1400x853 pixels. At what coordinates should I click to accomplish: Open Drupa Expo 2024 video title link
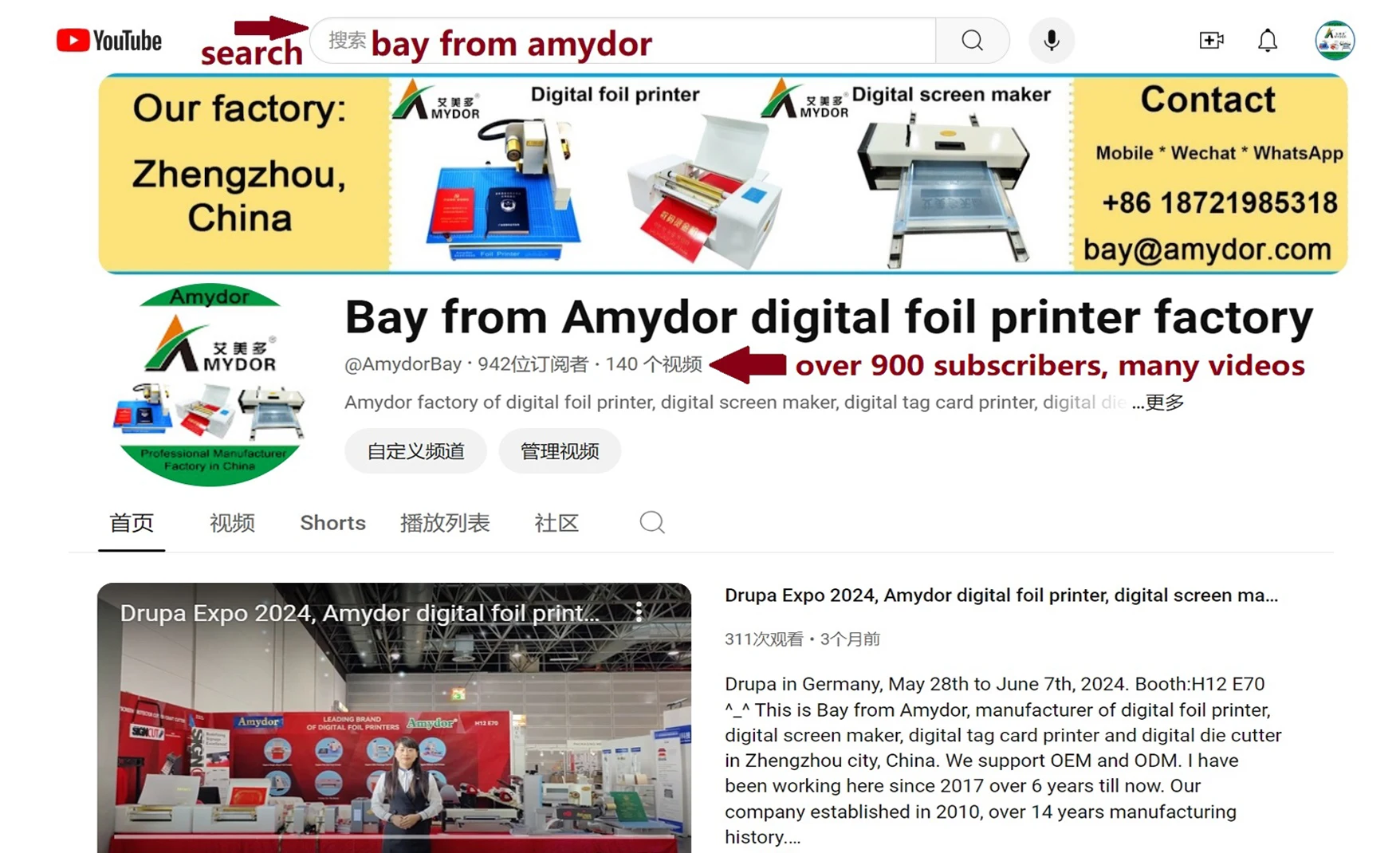tap(1001, 596)
